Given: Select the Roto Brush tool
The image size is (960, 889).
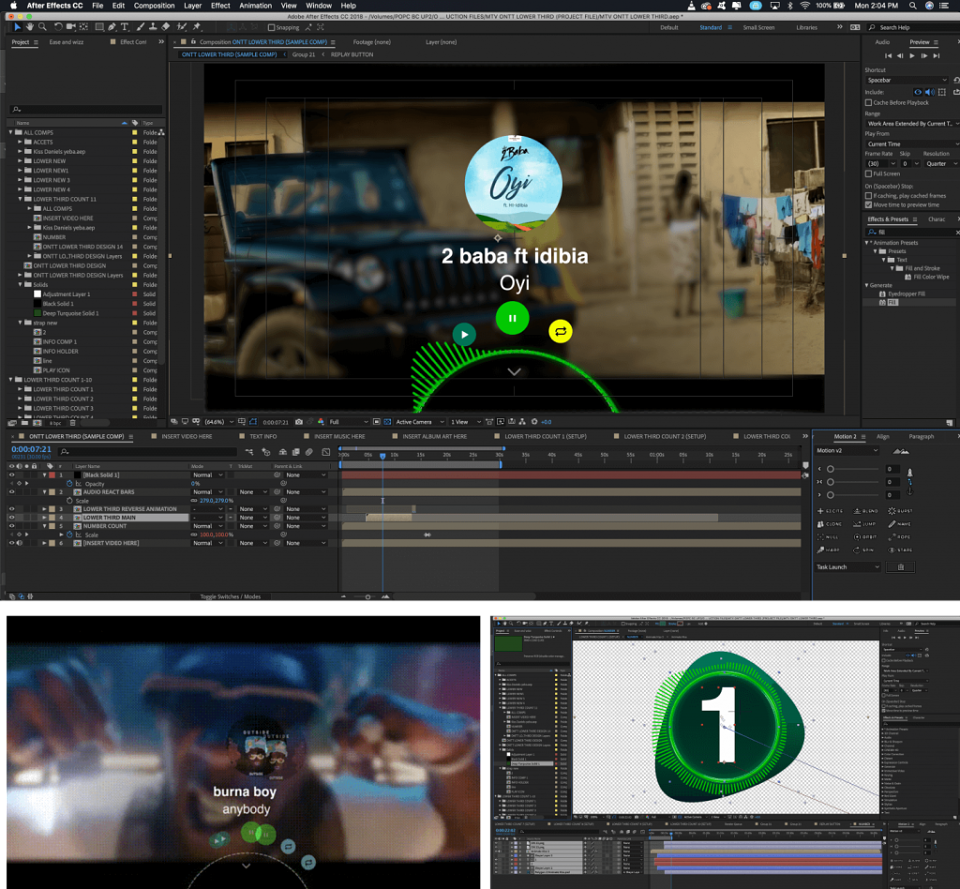Looking at the screenshot, I should [181, 27].
